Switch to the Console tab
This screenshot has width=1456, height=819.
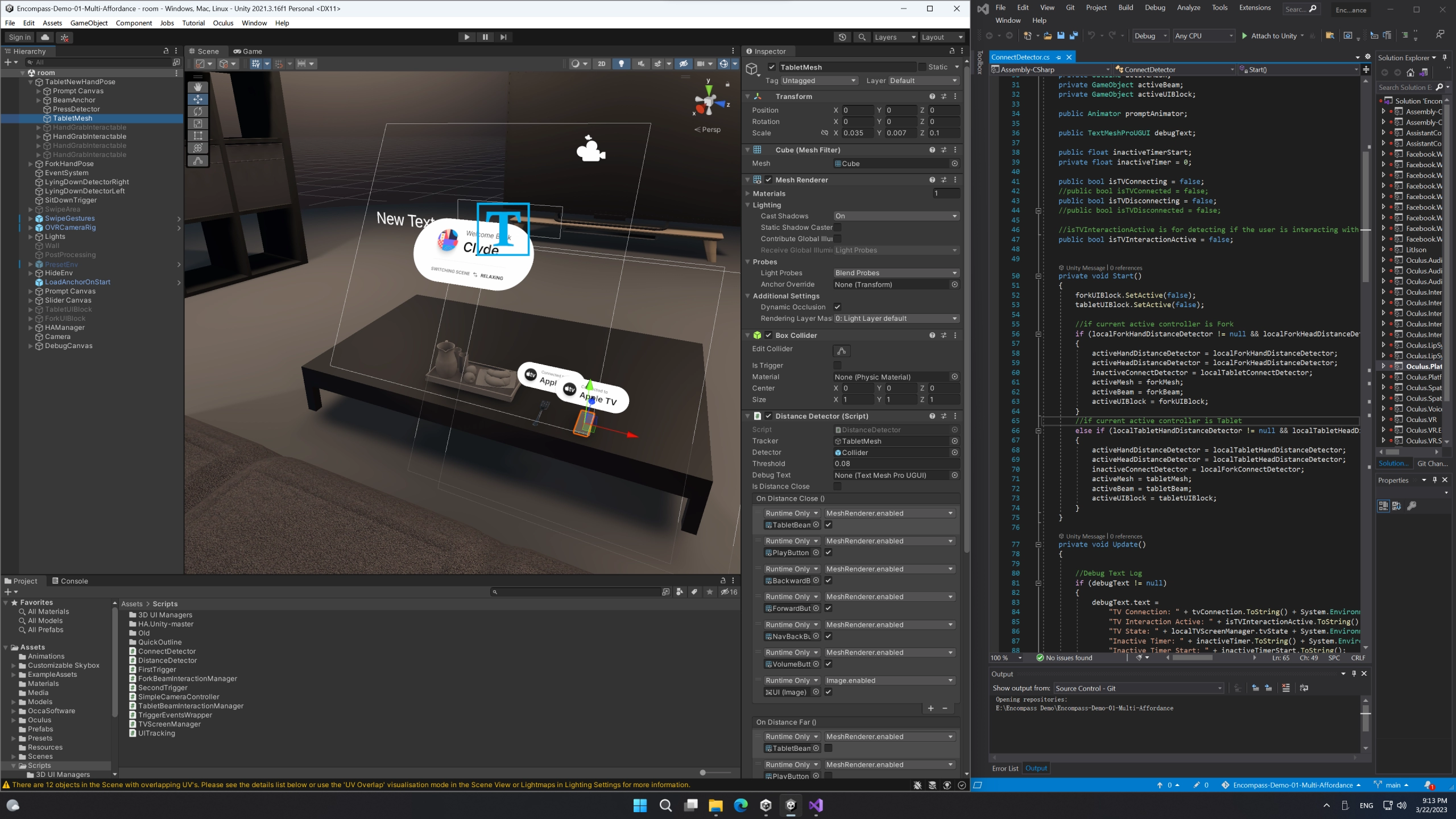(69, 581)
